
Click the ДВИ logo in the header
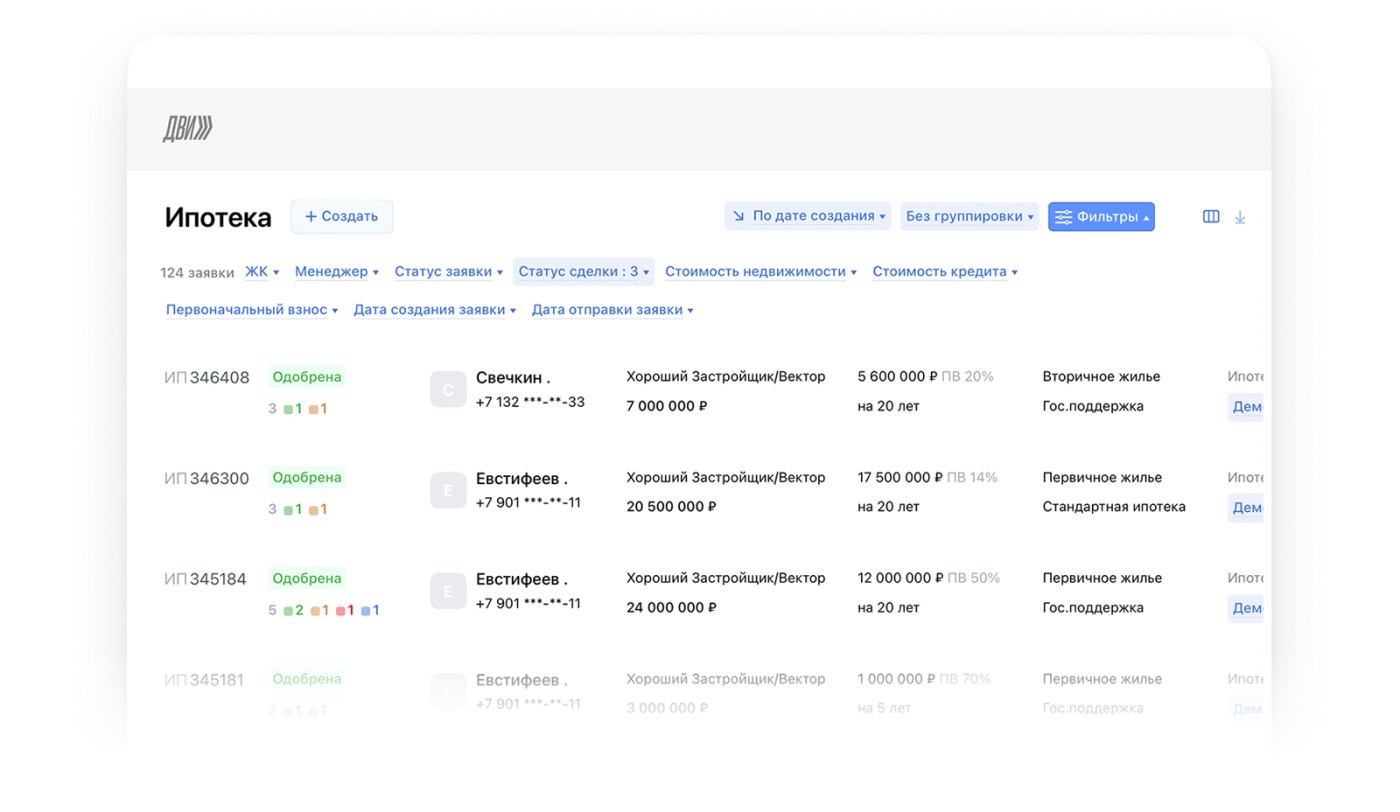[x=188, y=129]
